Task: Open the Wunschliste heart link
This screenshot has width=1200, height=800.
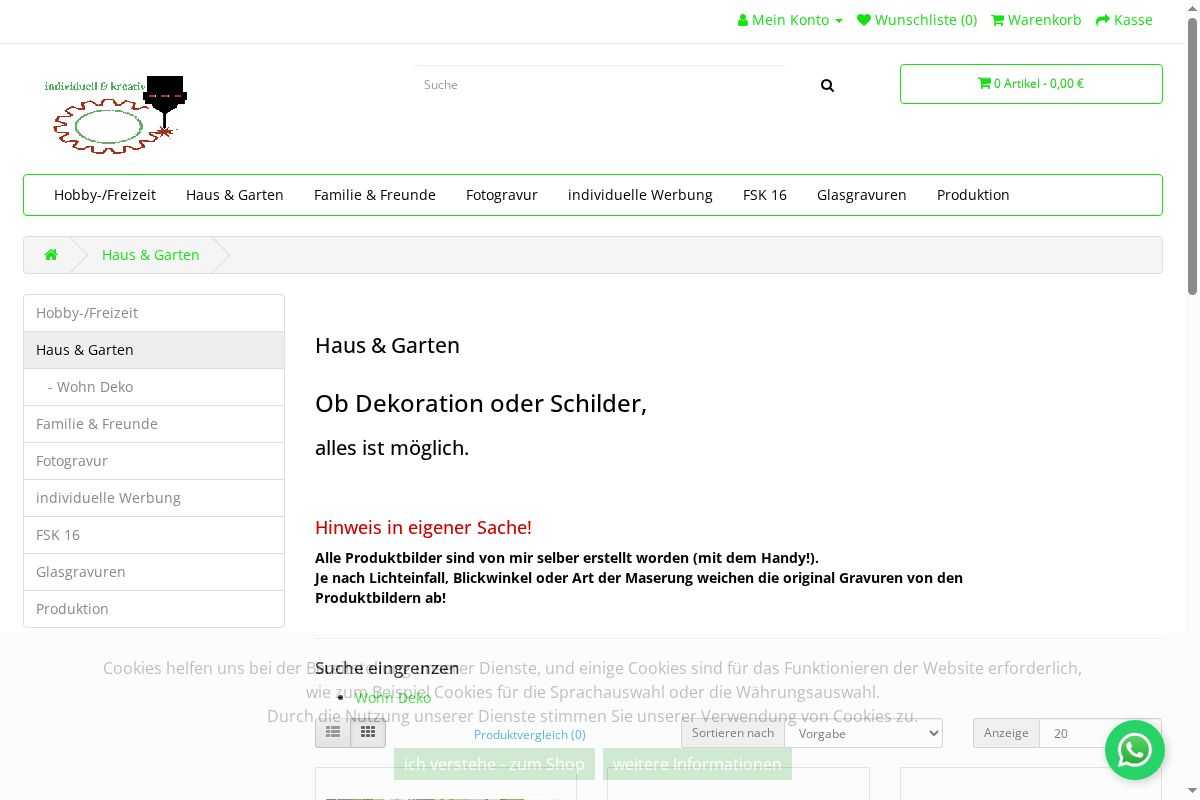Action: [x=917, y=20]
